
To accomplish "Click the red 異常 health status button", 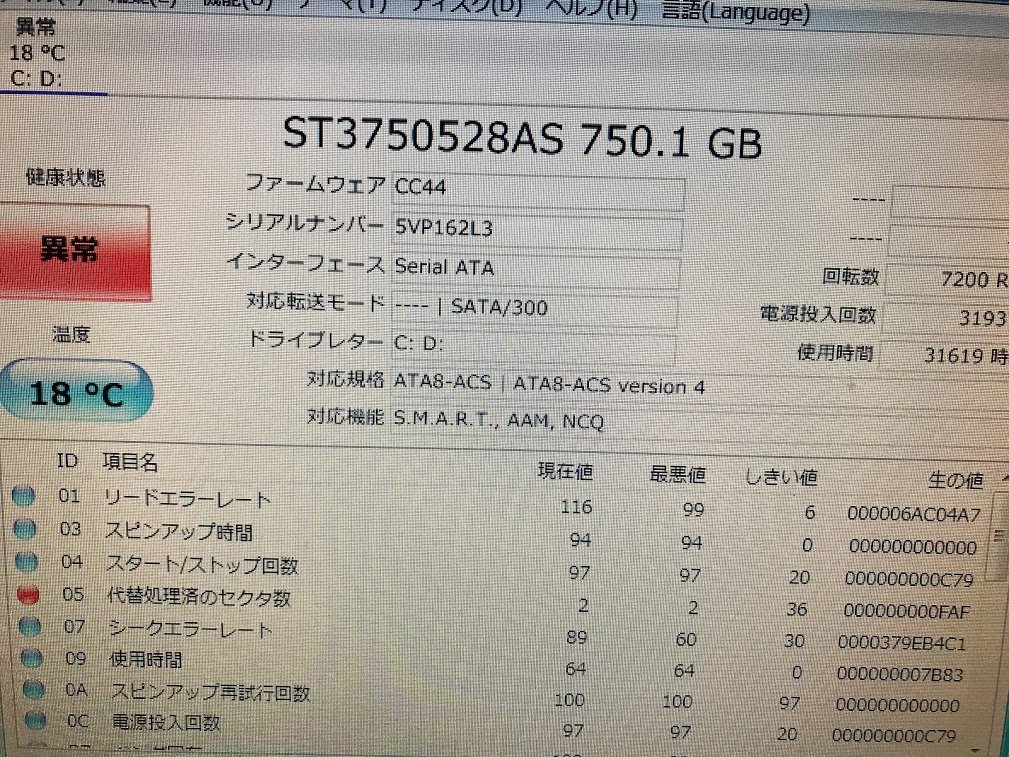I will [x=75, y=252].
